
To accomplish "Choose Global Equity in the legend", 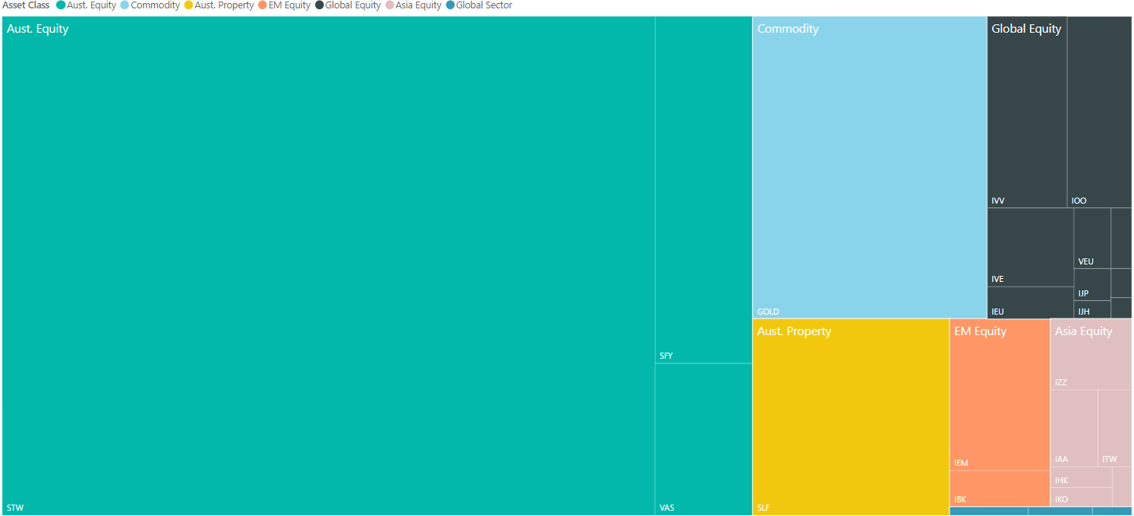I will [x=352, y=6].
